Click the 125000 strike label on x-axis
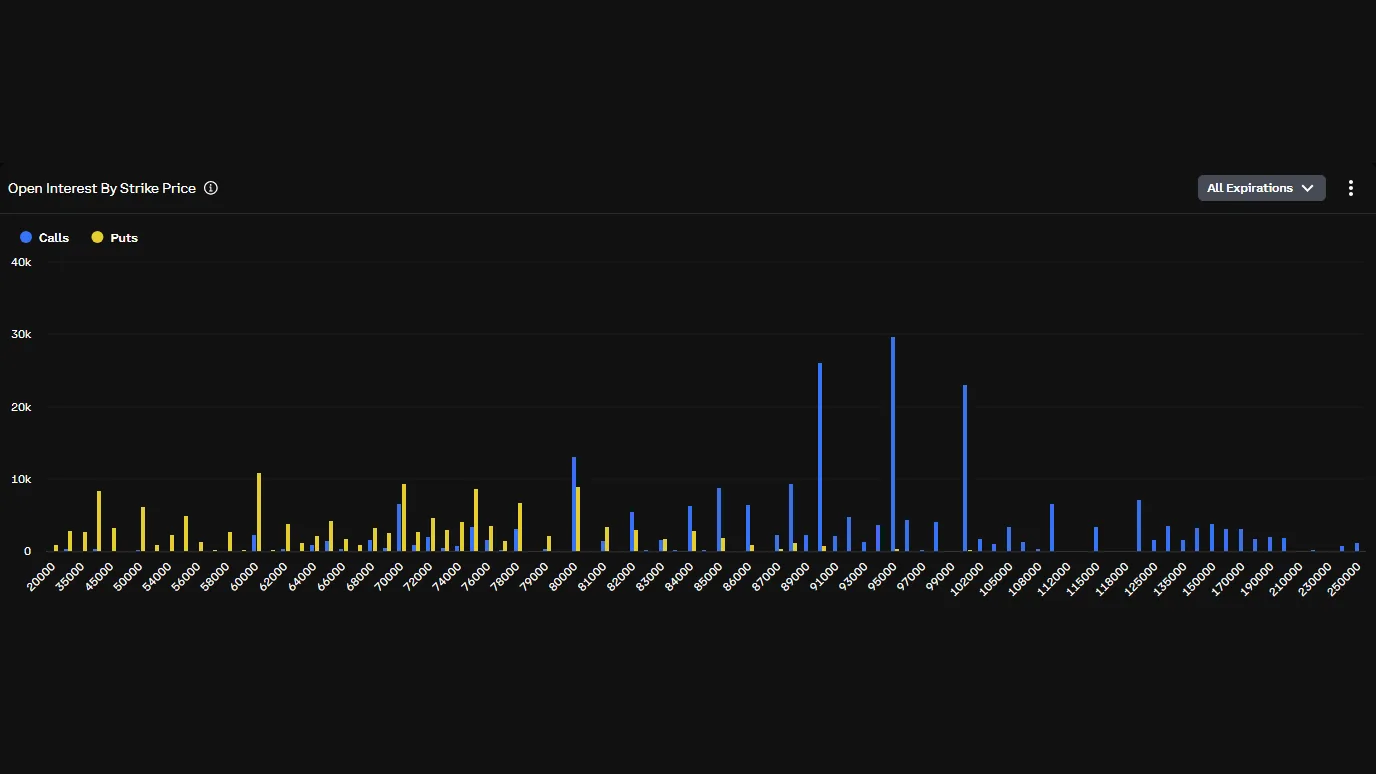Screen dimensions: 1376x774 tap(1140, 578)
